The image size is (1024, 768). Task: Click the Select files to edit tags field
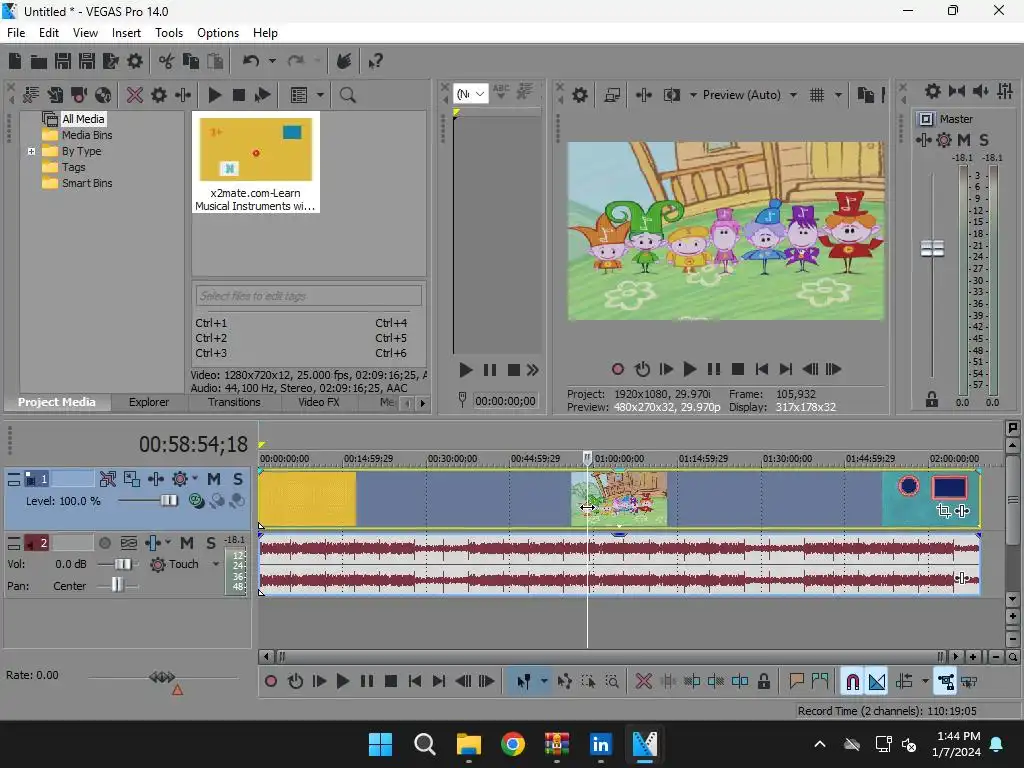[308, 296]
